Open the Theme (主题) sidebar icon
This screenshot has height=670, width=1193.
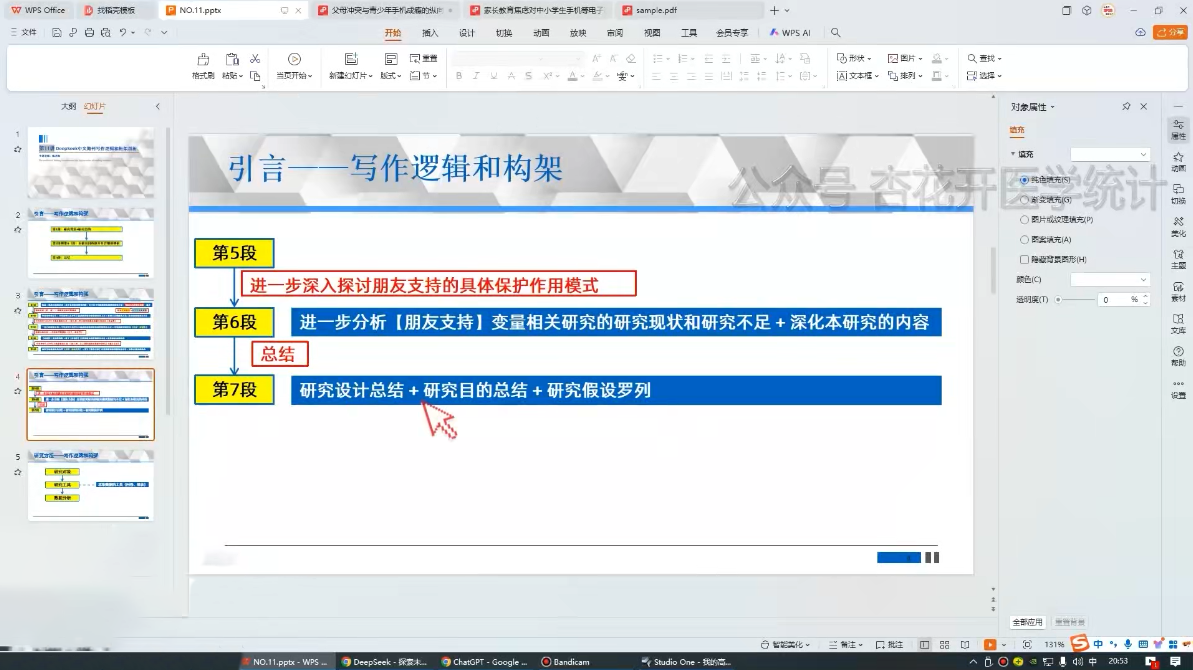(1178, 258)
